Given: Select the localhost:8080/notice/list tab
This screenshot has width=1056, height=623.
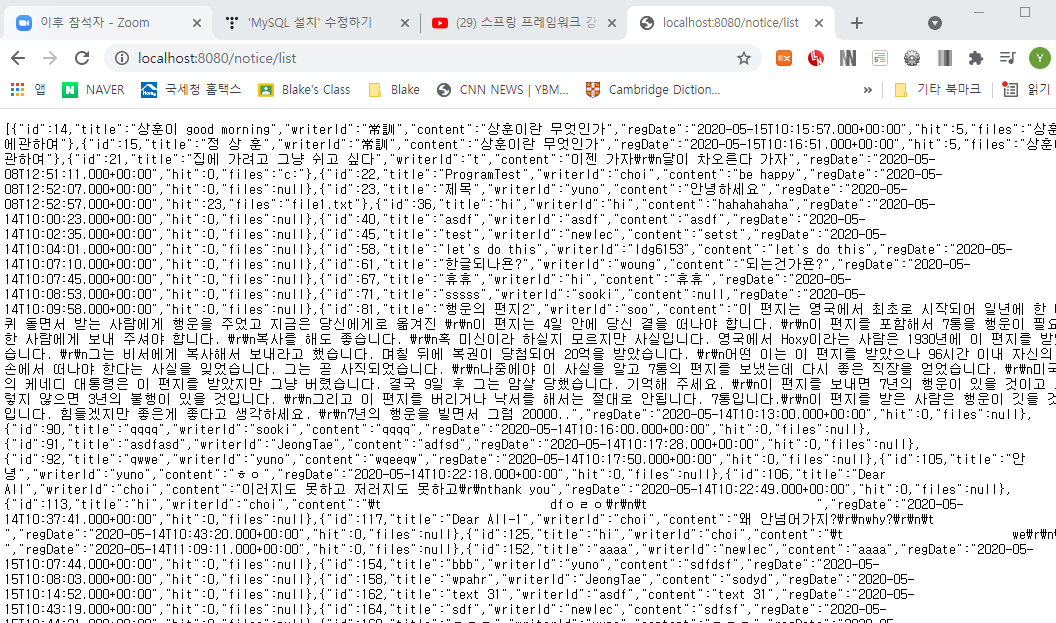Looking at the screenshot, I should 731,23.
